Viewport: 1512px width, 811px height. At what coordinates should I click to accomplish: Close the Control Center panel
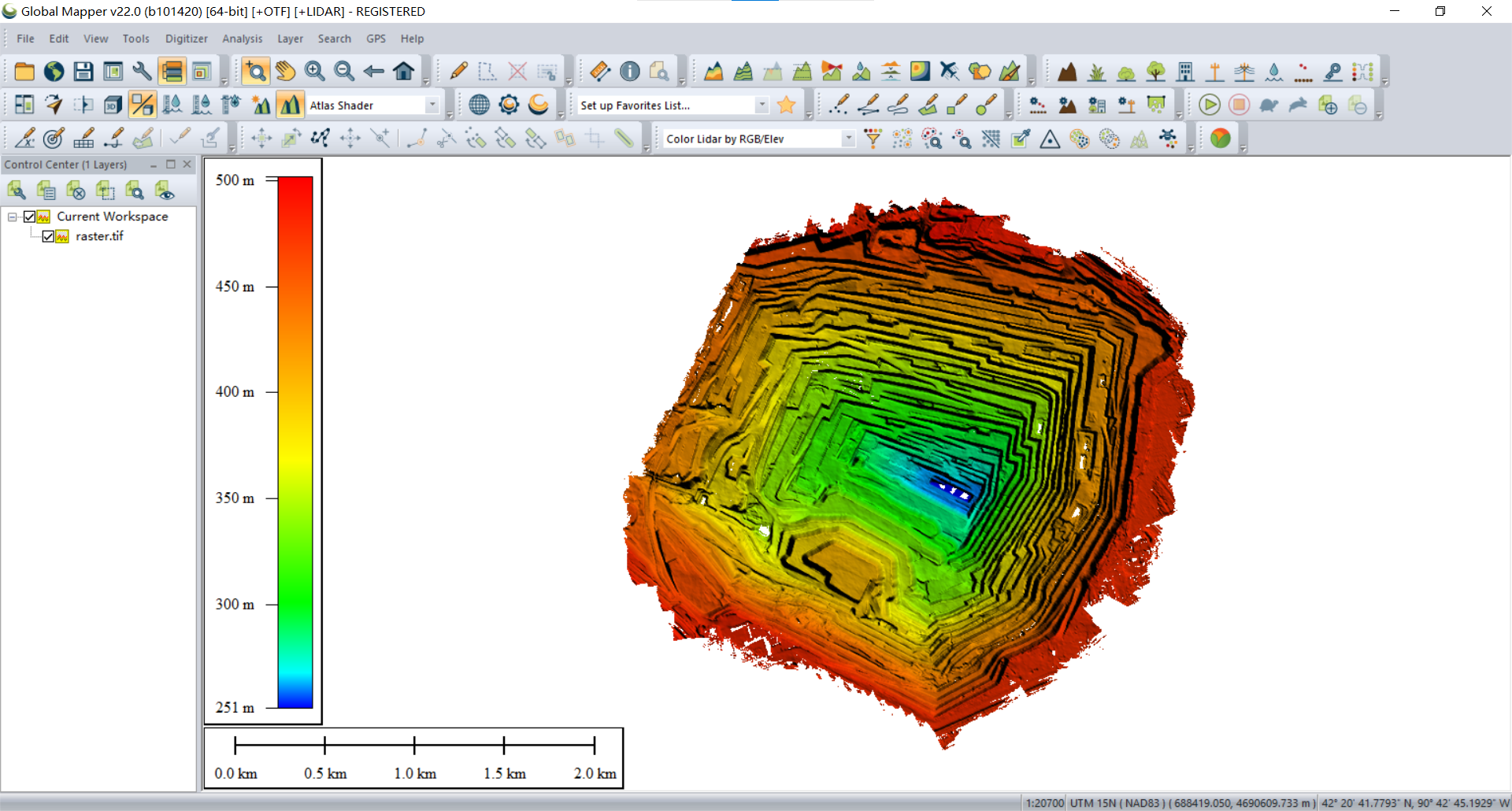[x=187, y=165]
